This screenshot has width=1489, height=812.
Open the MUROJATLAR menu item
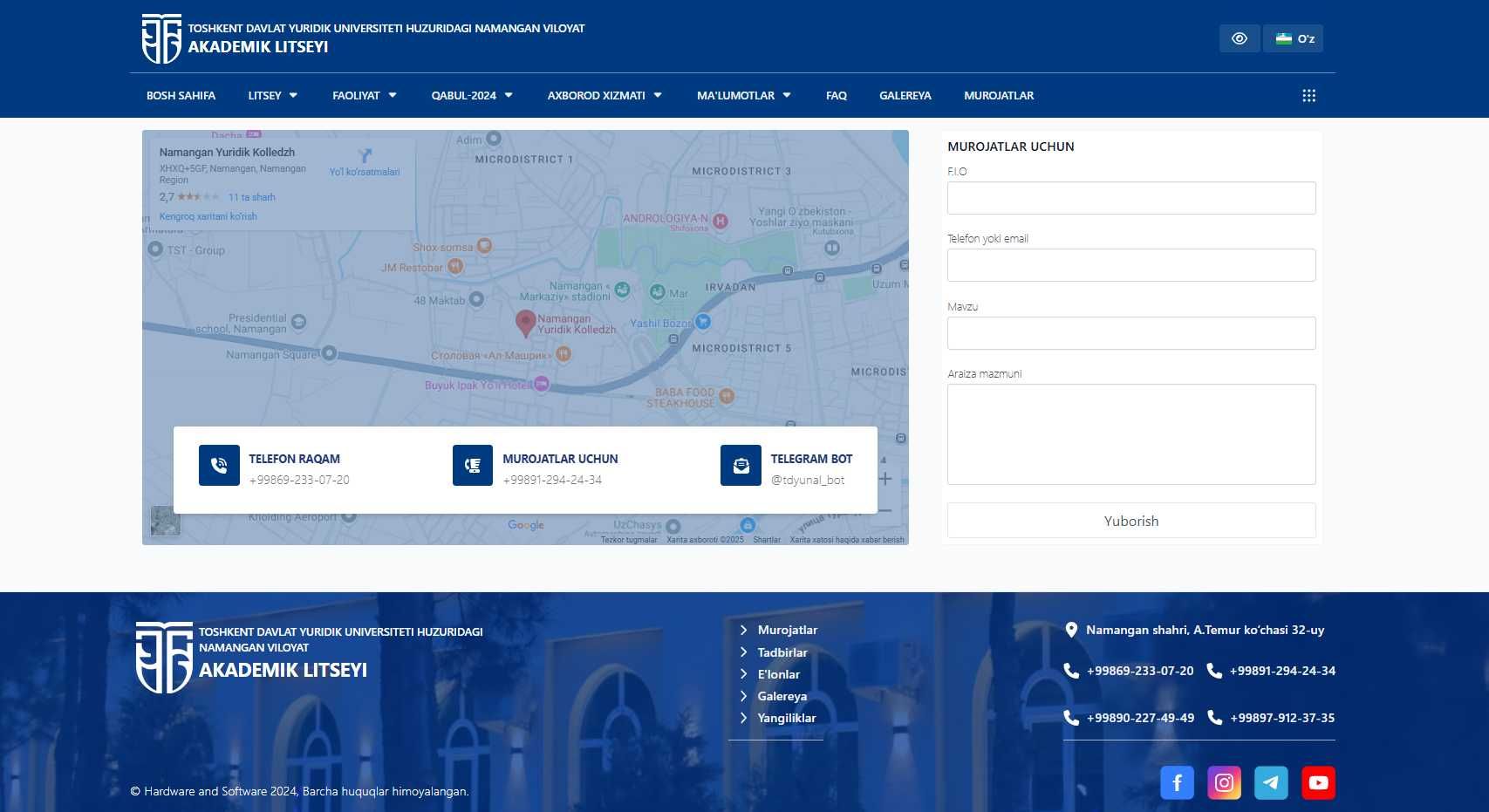(999, 96)
